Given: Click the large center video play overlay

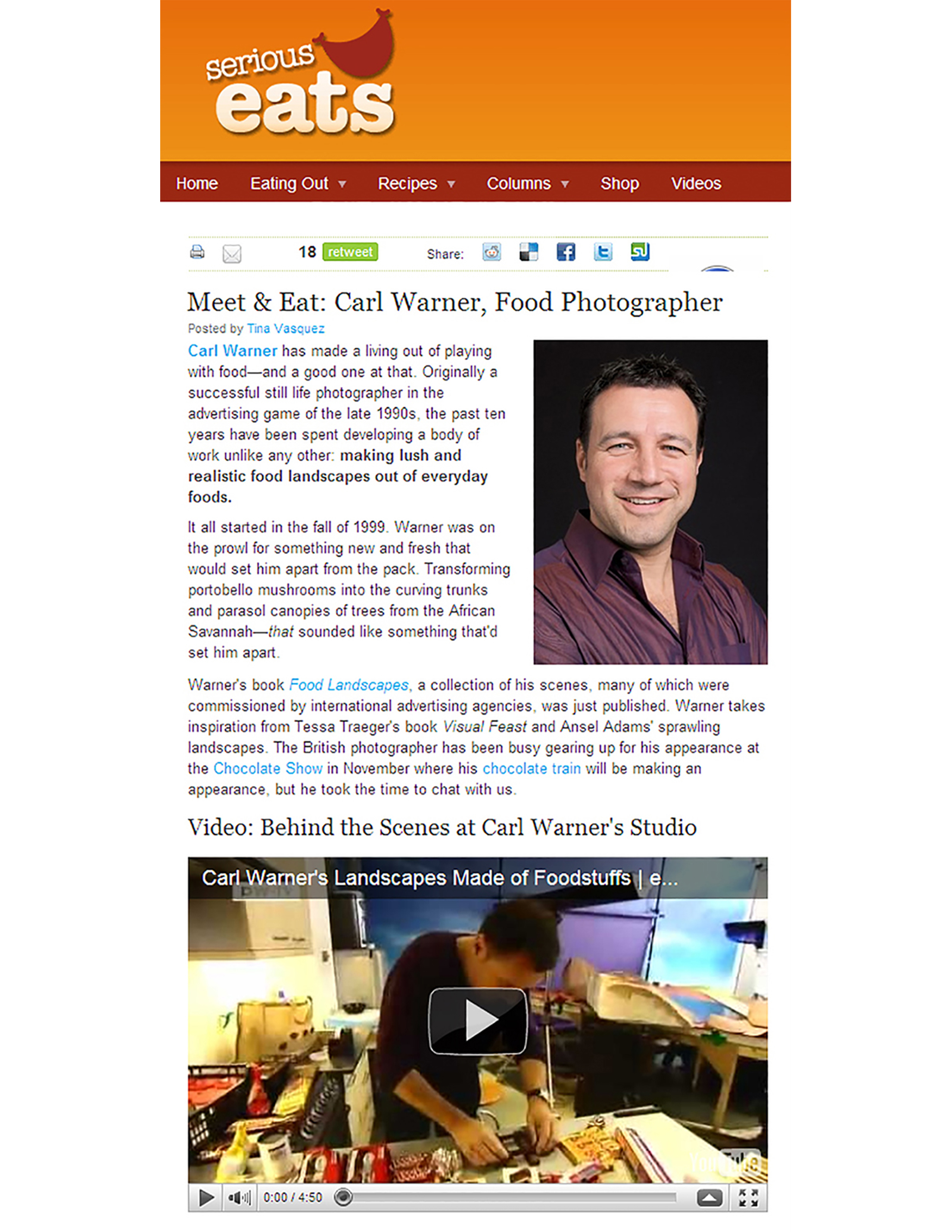Looking at the screenshot, I should pos(478,1020).
